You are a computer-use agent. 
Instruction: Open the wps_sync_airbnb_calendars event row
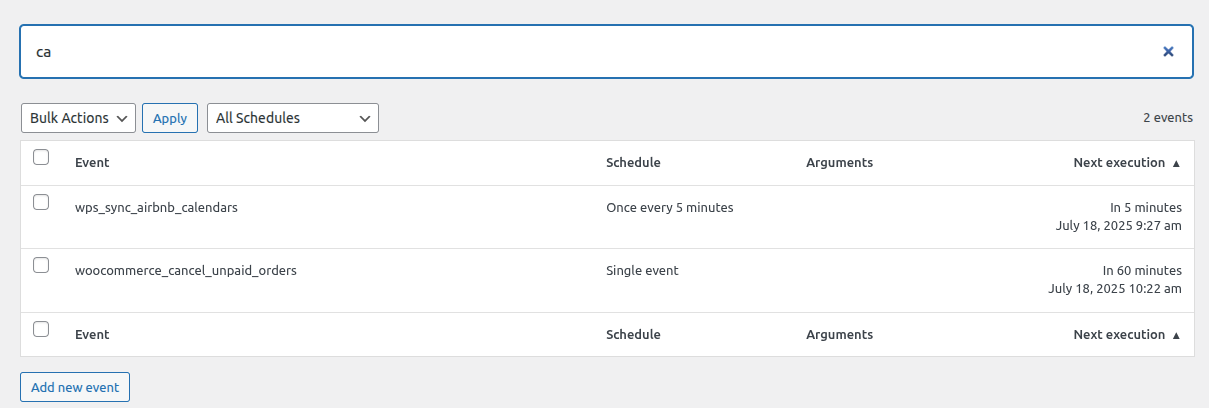[x=156, y=208]
